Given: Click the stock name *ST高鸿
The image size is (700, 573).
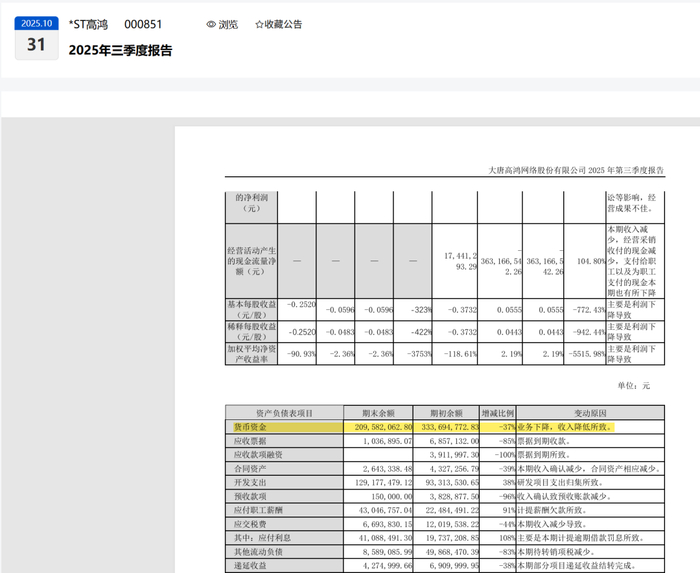Looking at the screenshot, I should (x=88, y=25).
